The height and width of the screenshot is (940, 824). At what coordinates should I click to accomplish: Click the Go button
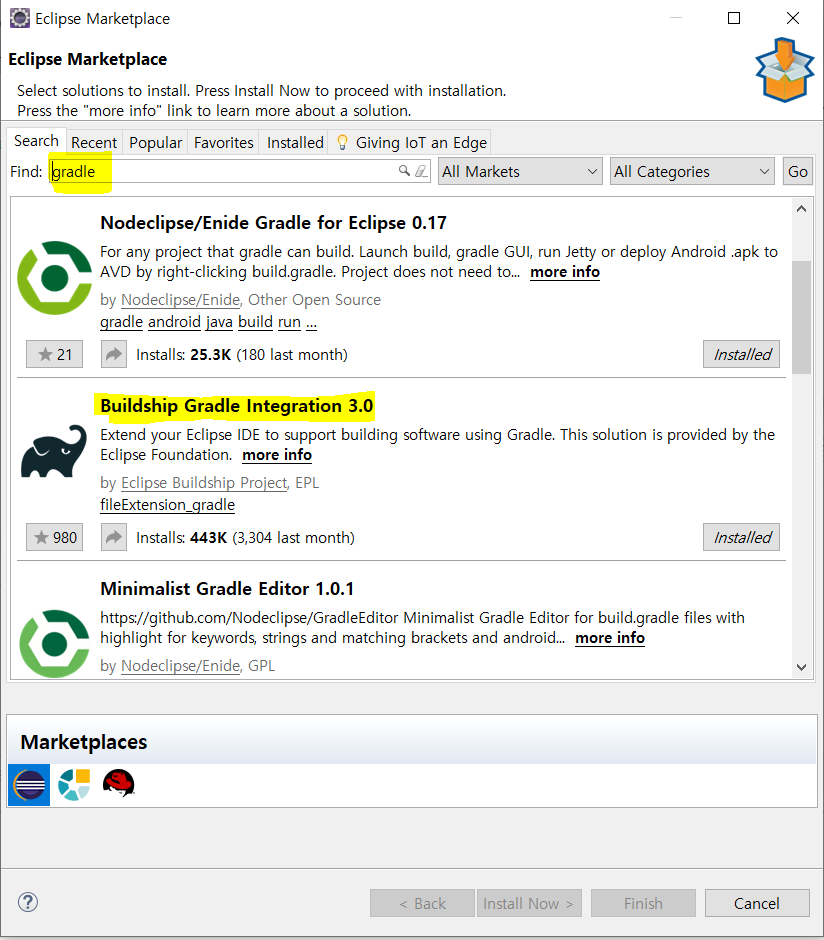798,171
